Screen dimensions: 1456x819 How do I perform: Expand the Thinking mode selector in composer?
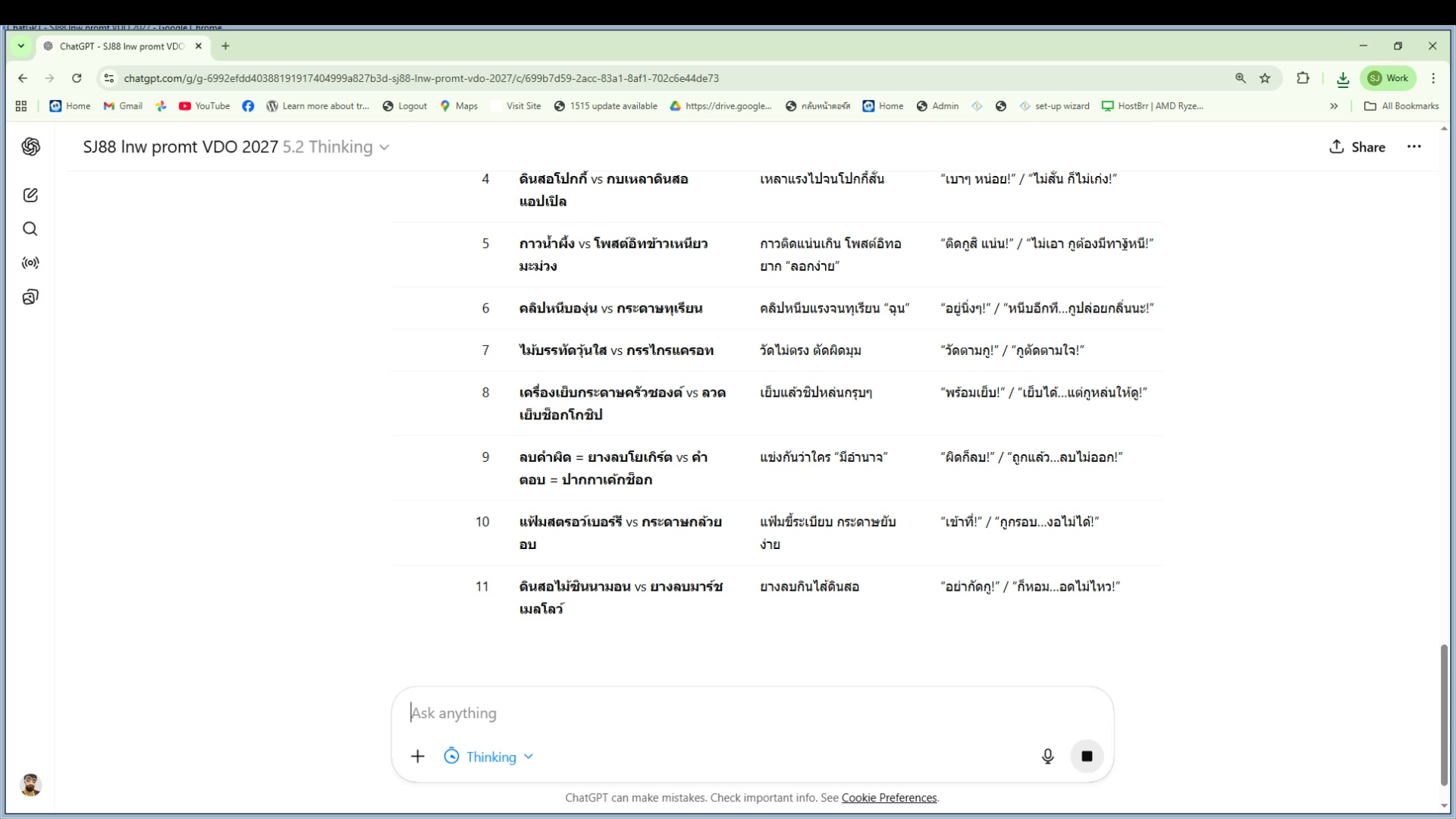click(489, 757)
